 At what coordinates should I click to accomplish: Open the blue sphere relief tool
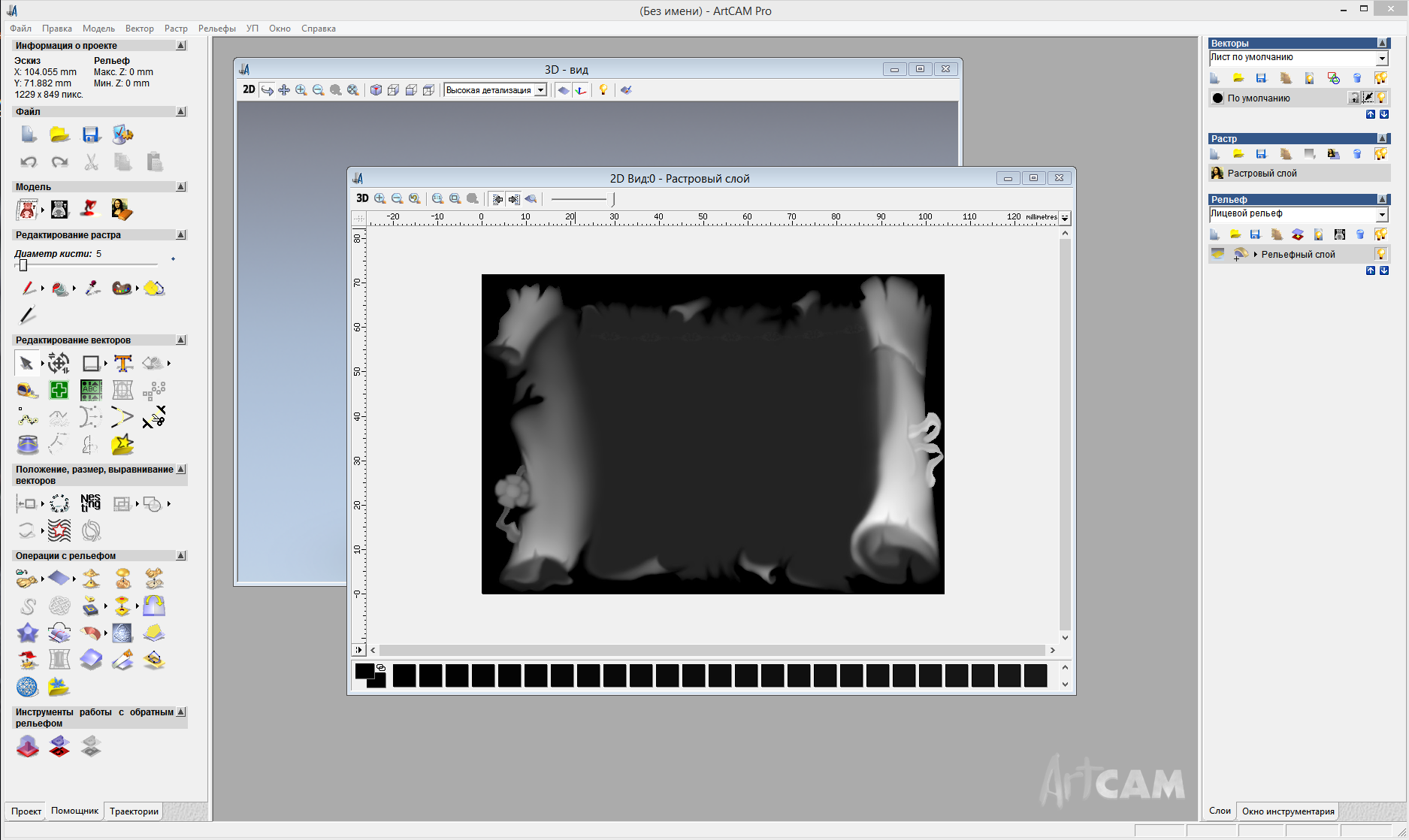click(x=27, y=687)
